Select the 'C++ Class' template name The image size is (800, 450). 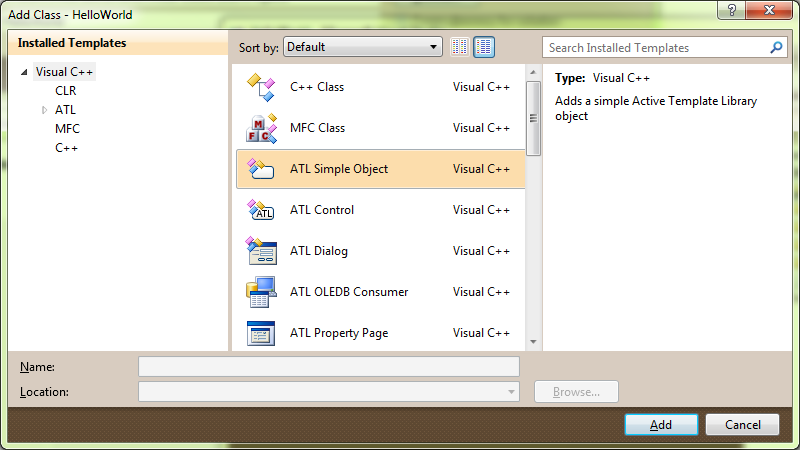coord(317,87)
